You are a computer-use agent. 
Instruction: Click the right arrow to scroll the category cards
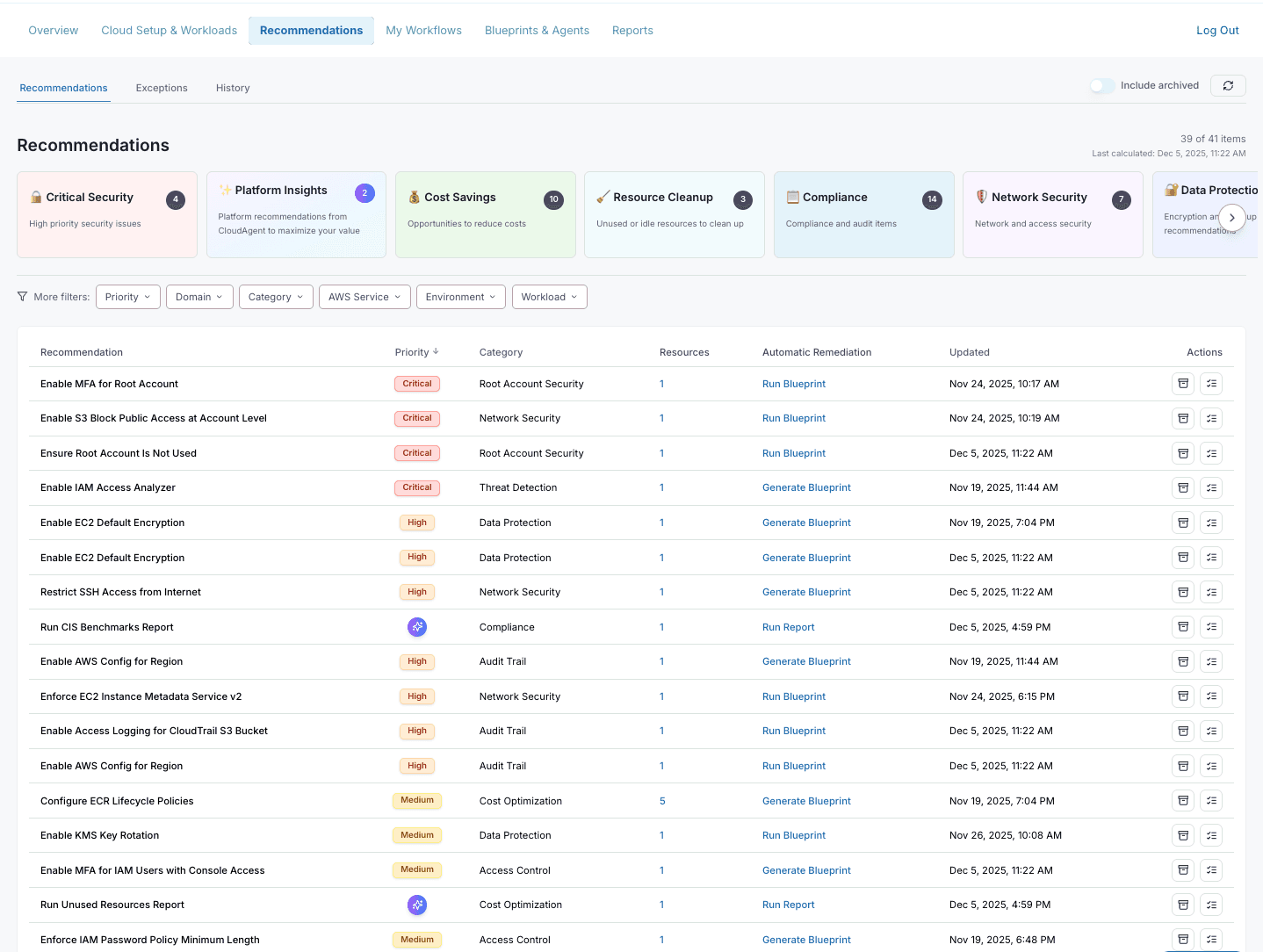1232,217
